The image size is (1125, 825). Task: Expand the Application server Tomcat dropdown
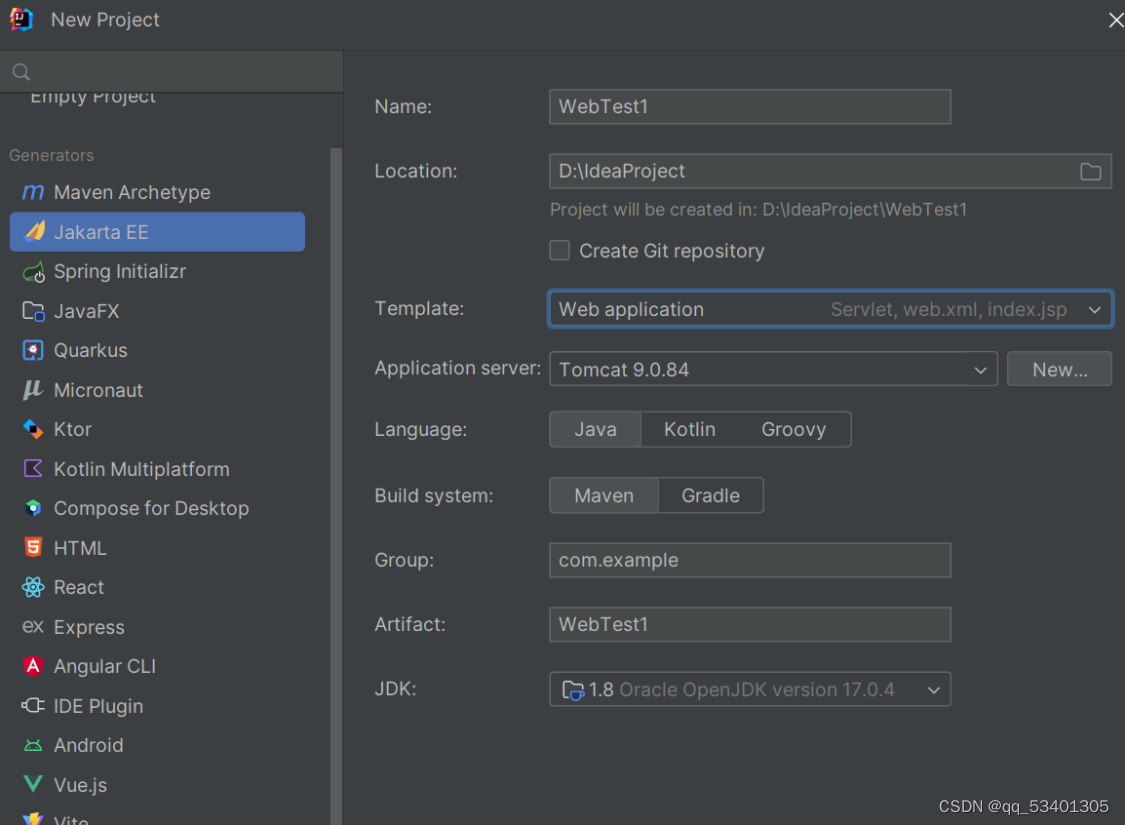tap(773, 369)
